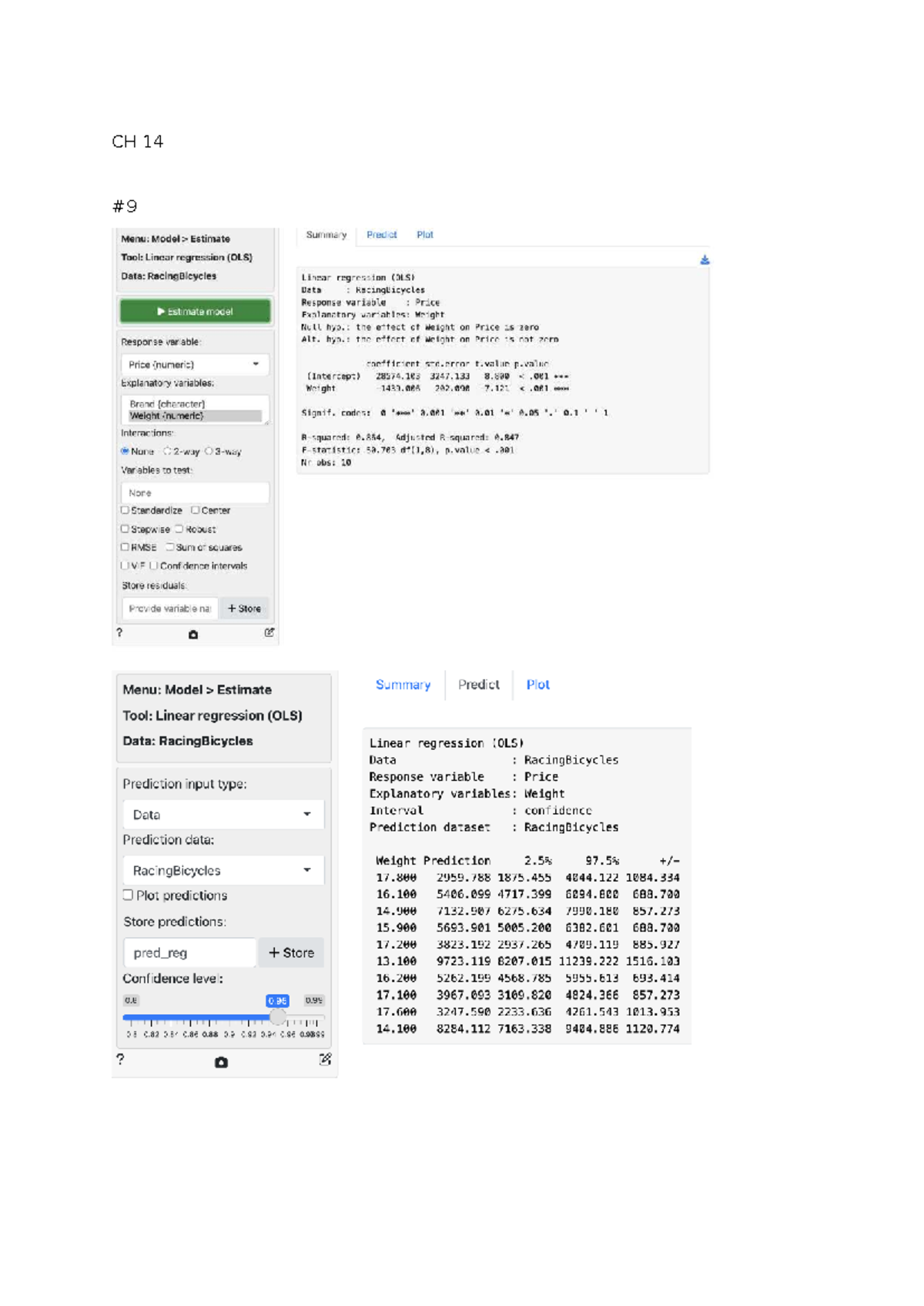This screenshot has width=924, height=1306.
Task: Open Plot tab above the prediction table
Action: click(537, 685)
